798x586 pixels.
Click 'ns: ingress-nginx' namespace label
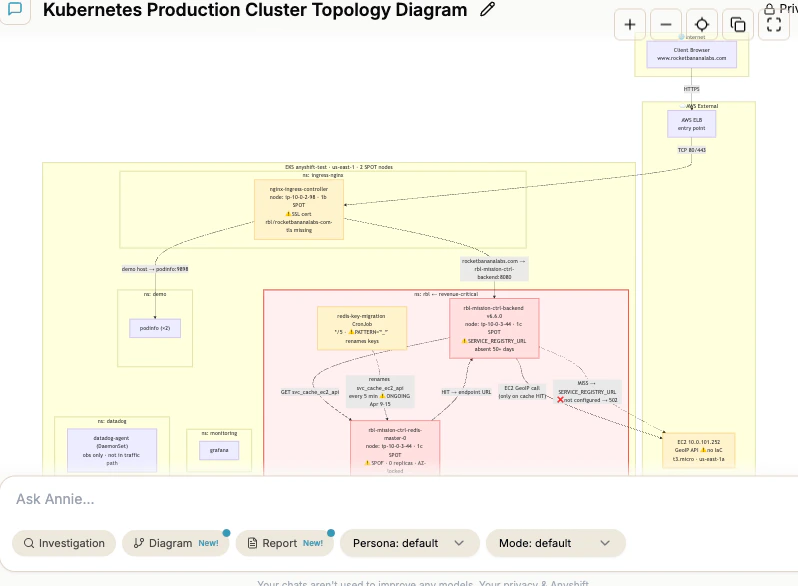click(x=323, y=175)
